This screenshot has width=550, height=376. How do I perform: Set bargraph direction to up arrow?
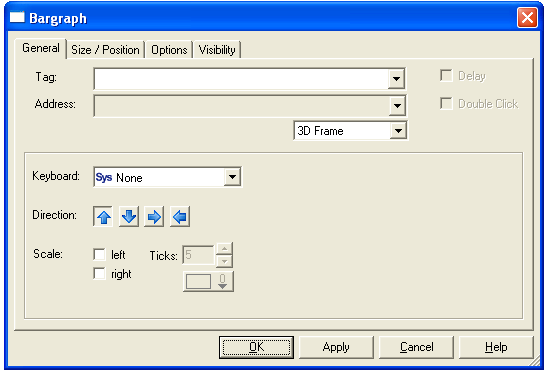point(103,217)
